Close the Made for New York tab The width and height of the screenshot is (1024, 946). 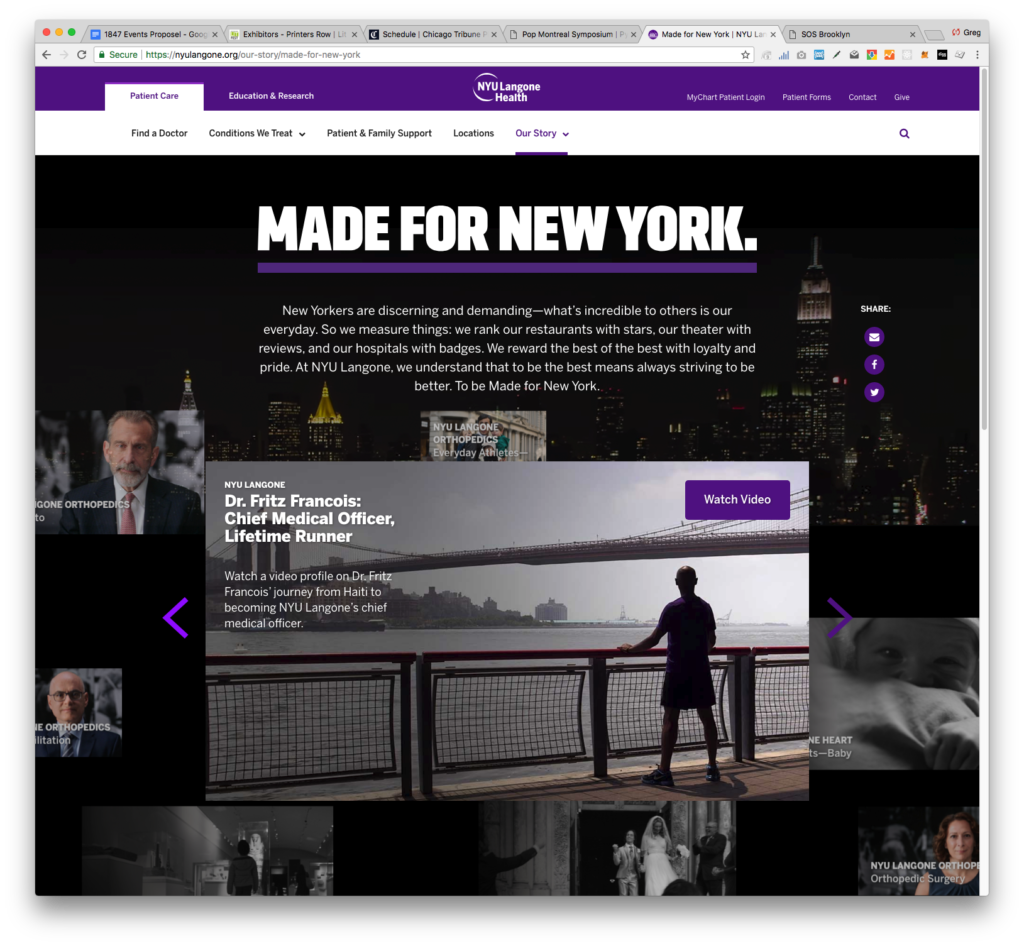(x=773, y=35)
